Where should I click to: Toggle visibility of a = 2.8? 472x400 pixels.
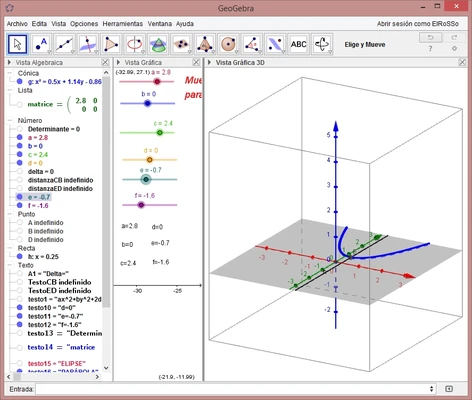20,137
